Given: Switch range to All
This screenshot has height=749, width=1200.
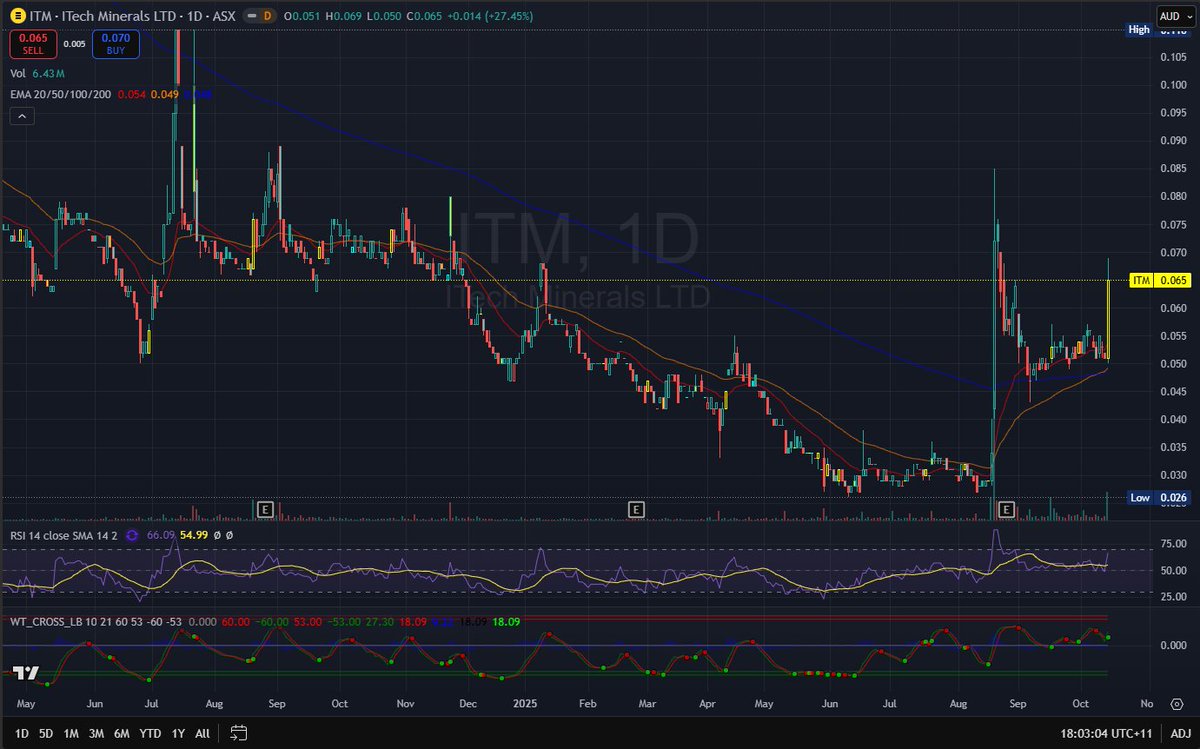Looking at the screenshot, I should tap(202, 733).
